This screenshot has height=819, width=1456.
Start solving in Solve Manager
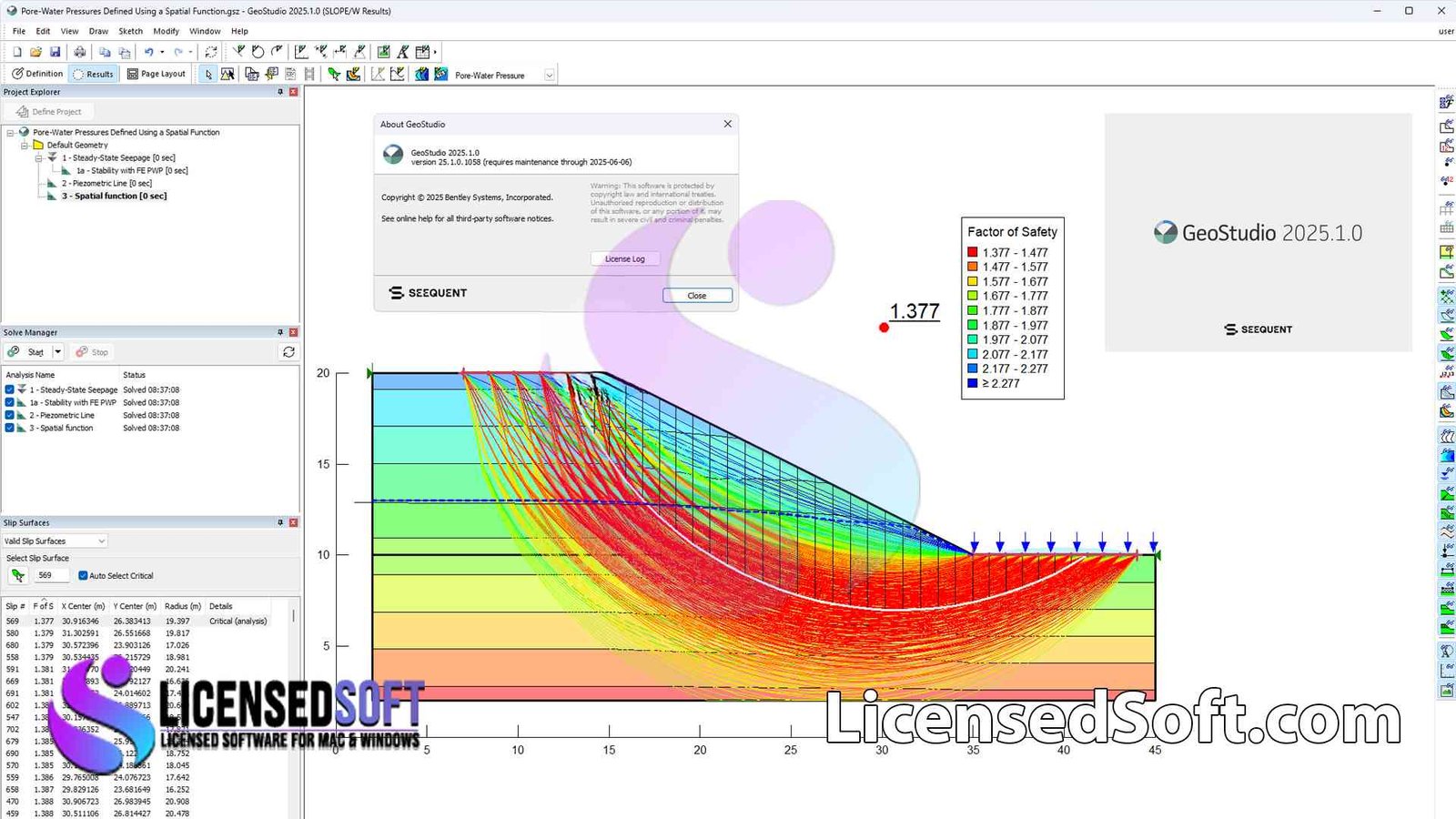[x=26, y=352]
